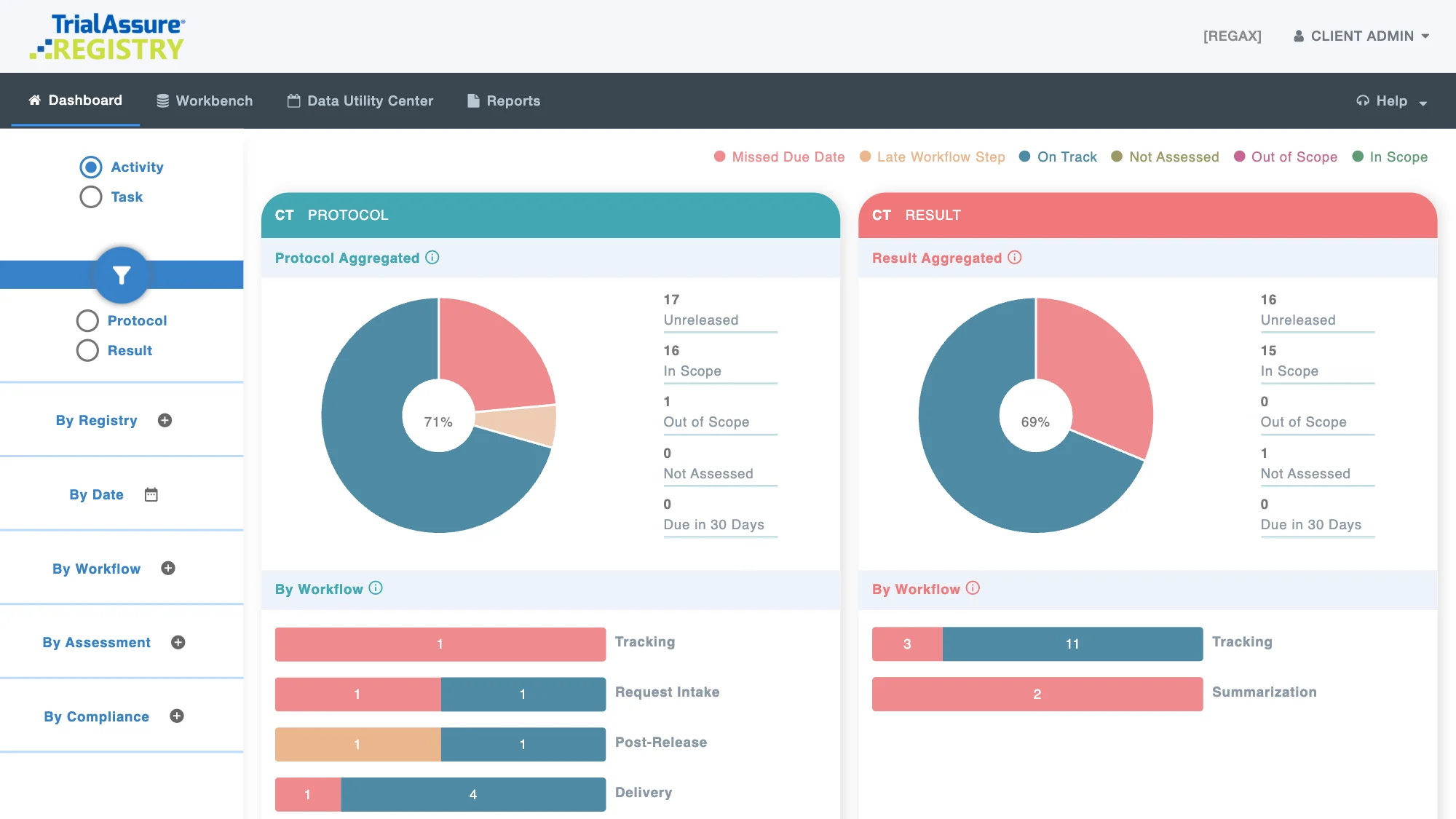
Task: Select the Protocol filter radio button
Action: tap(87, 321)
